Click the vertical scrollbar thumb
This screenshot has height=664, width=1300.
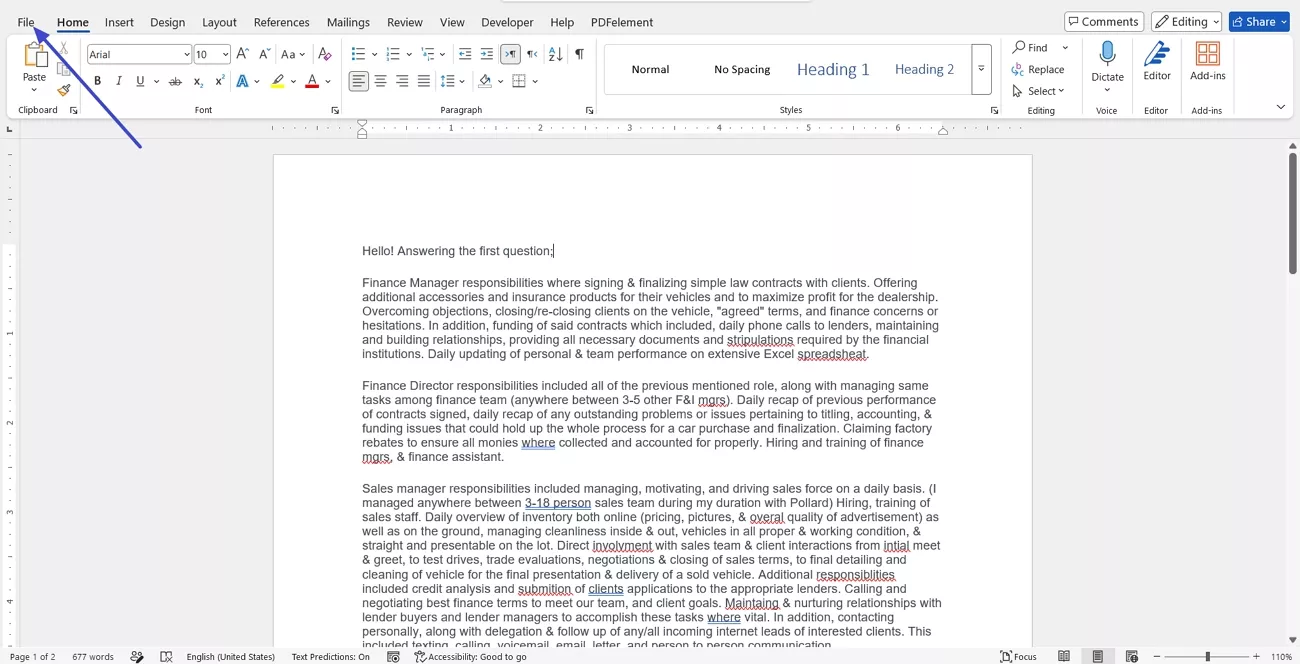tap(1292, 211)
